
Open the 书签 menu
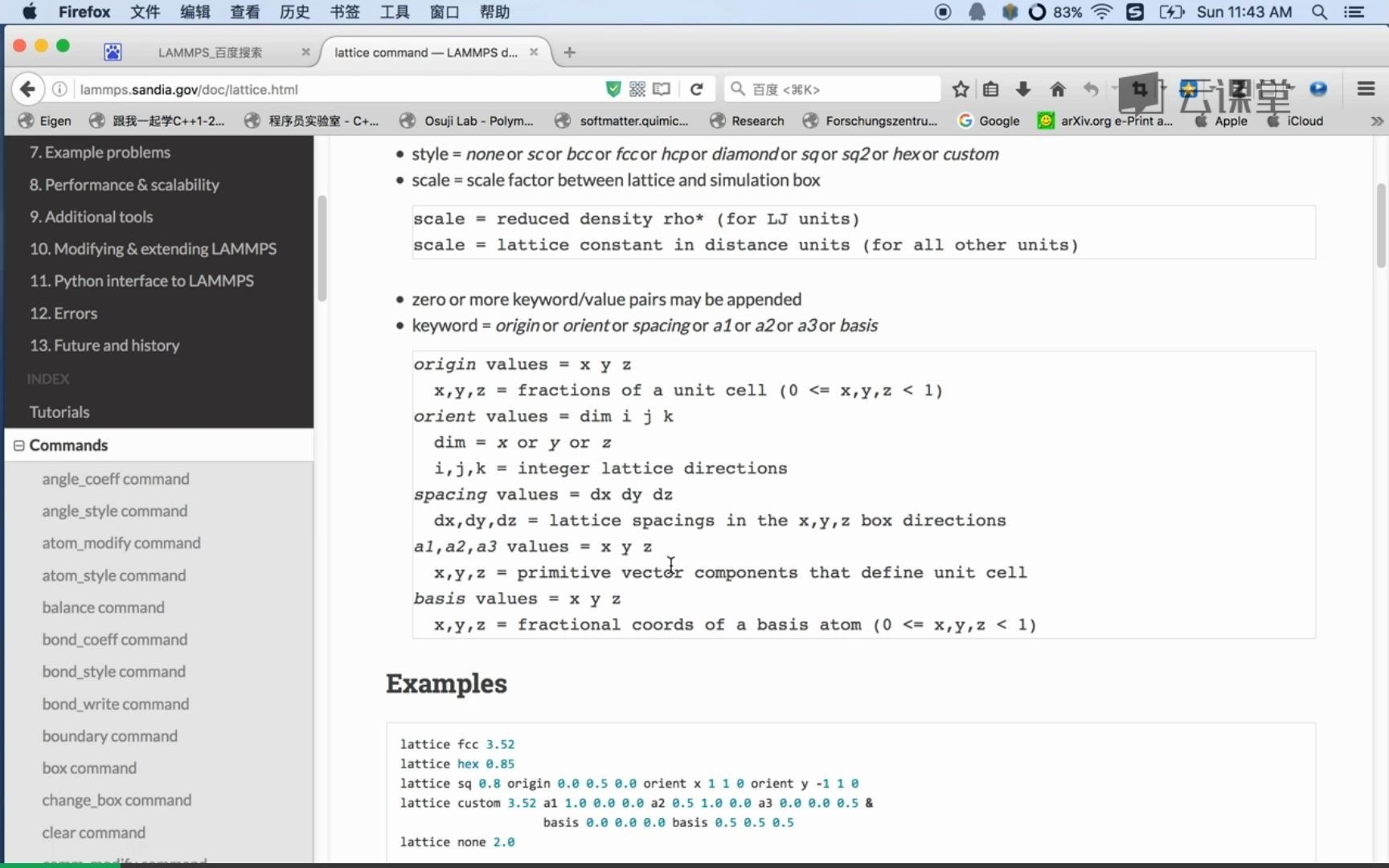click(344, 12)
